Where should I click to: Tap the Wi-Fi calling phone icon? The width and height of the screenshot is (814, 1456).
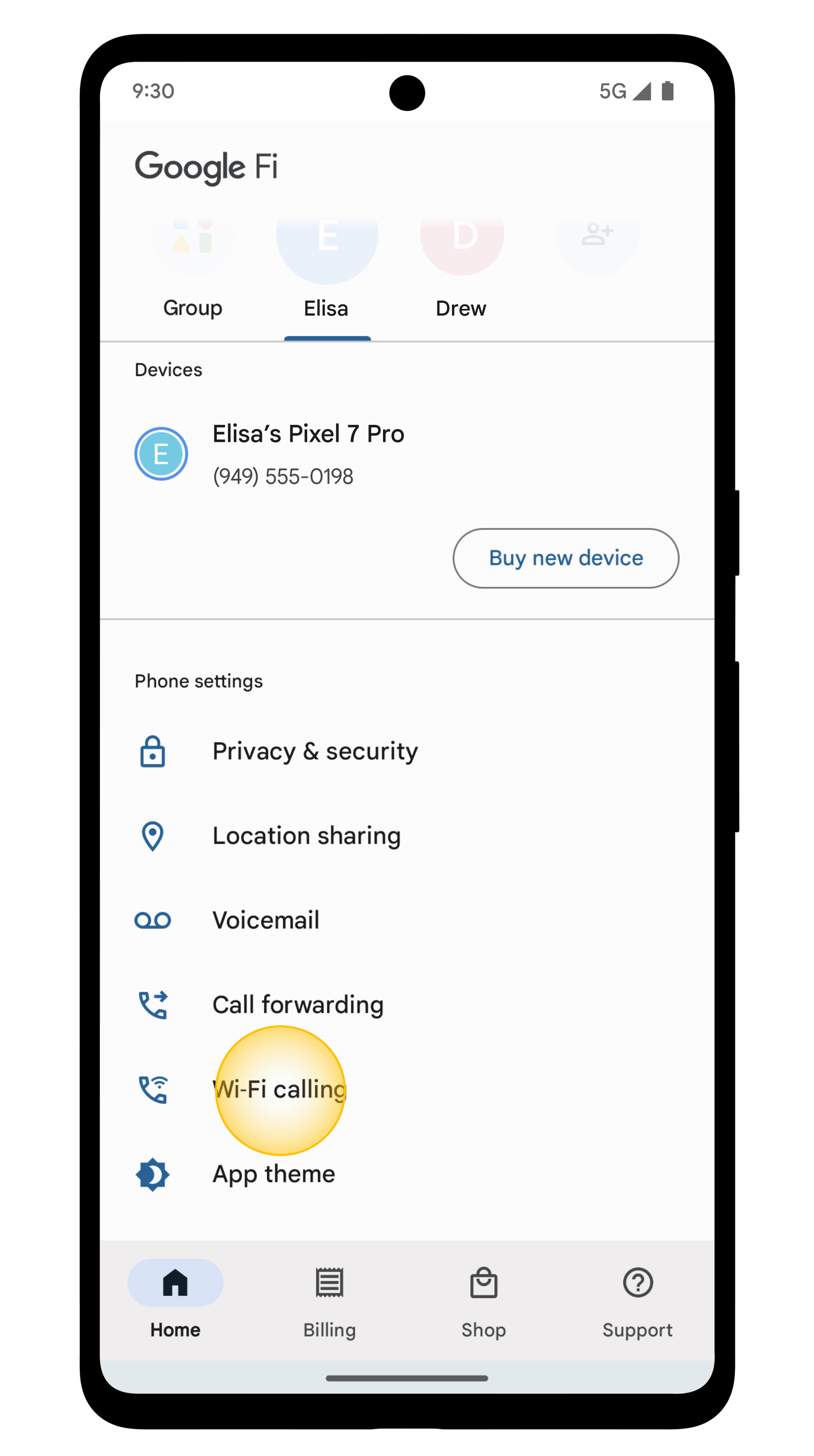[153, 1089]
